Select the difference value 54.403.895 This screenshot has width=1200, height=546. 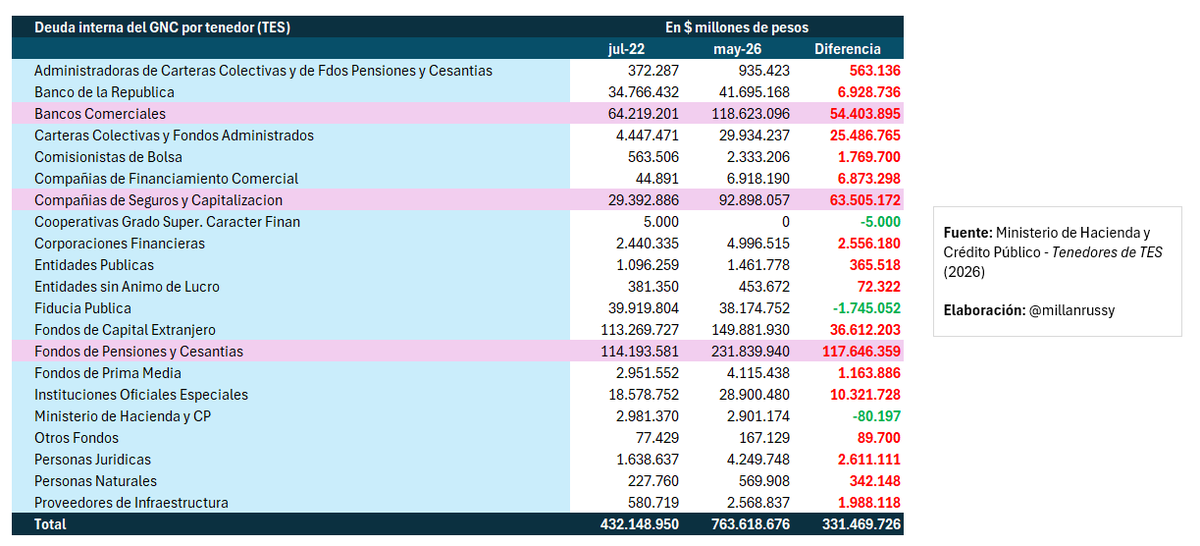click(863, 114)
